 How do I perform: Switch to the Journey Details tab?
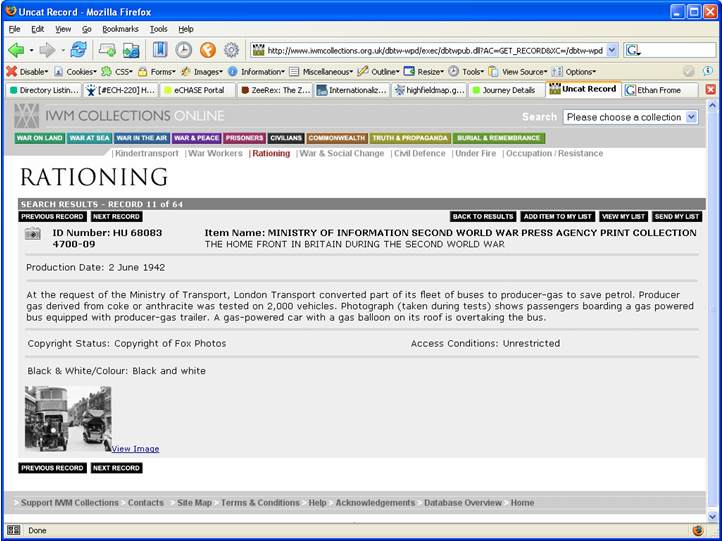(505, 89)
